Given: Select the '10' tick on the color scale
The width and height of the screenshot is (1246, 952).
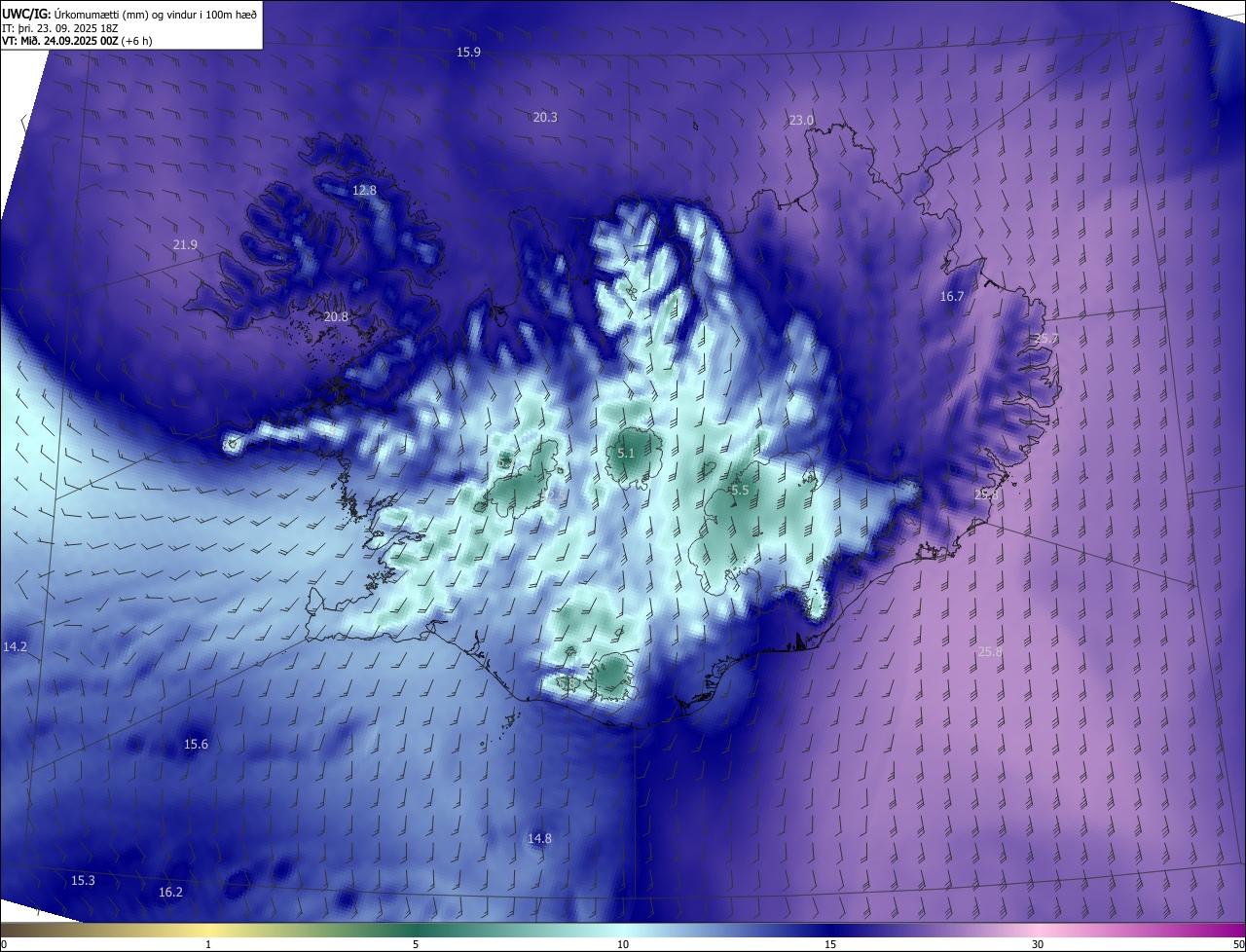Looking at the screenshot, I should coord(623,944).
